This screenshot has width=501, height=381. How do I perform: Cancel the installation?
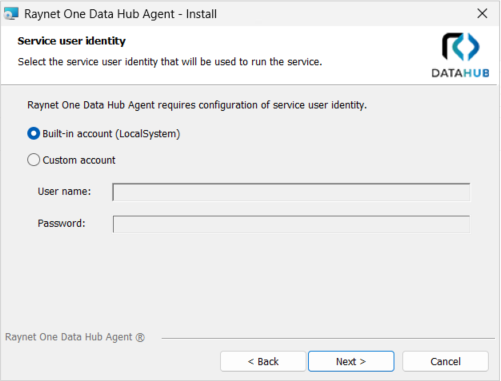coord(445,361)
